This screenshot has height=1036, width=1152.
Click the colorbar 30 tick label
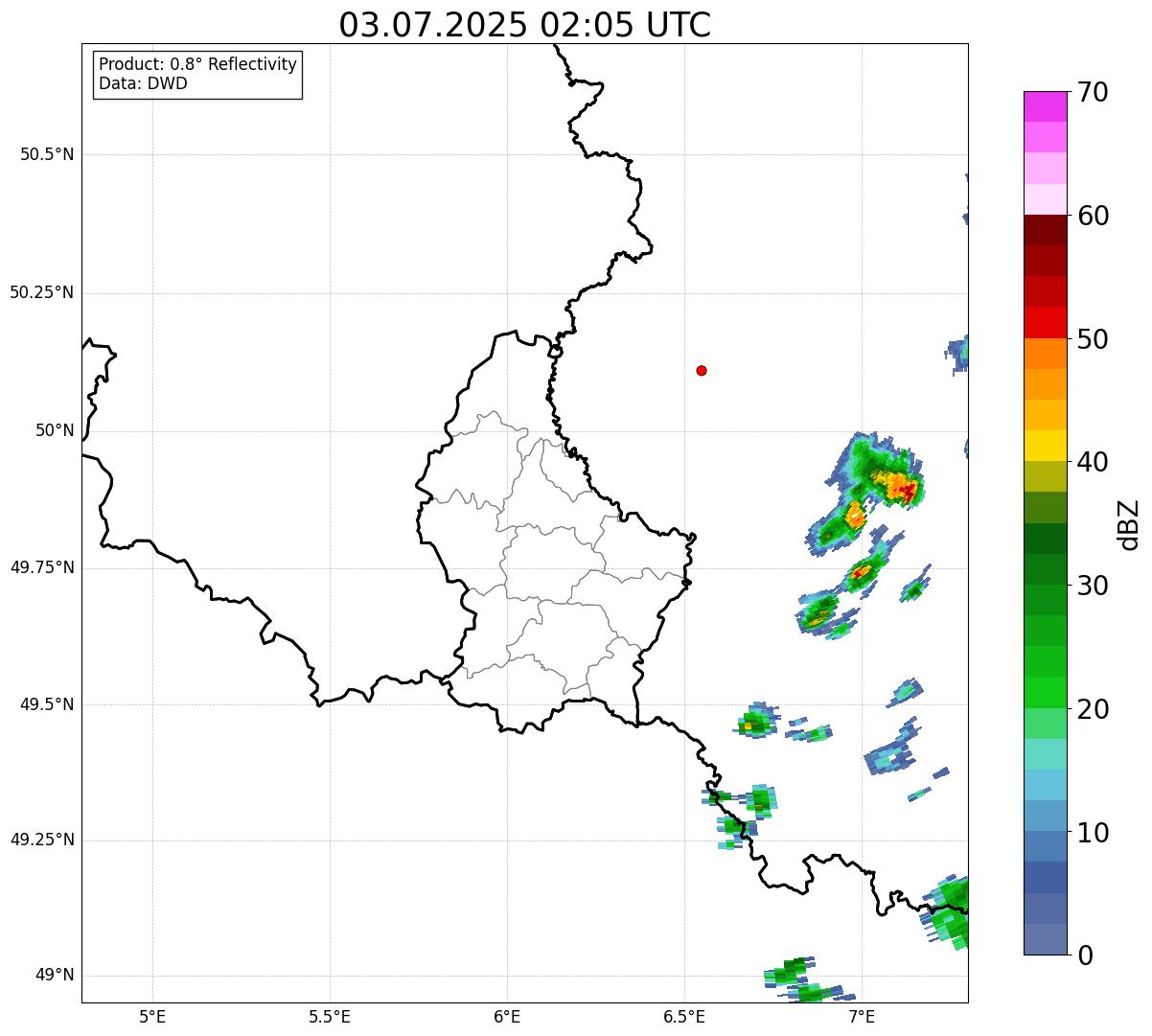click(x=1094, y=586)
